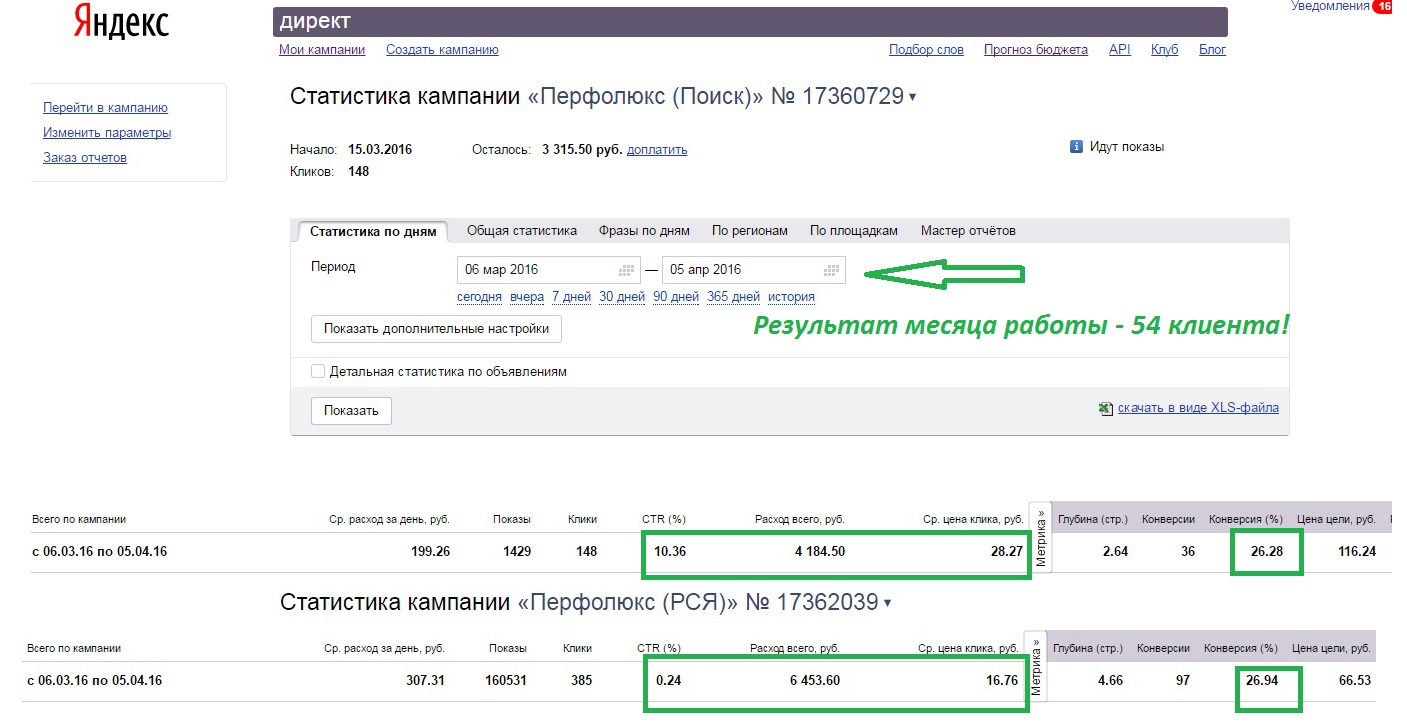This screenshot has width=1407, height=723.
Task: Click into the start date field 06 мар 2016
Action: [x=549, y=270]
